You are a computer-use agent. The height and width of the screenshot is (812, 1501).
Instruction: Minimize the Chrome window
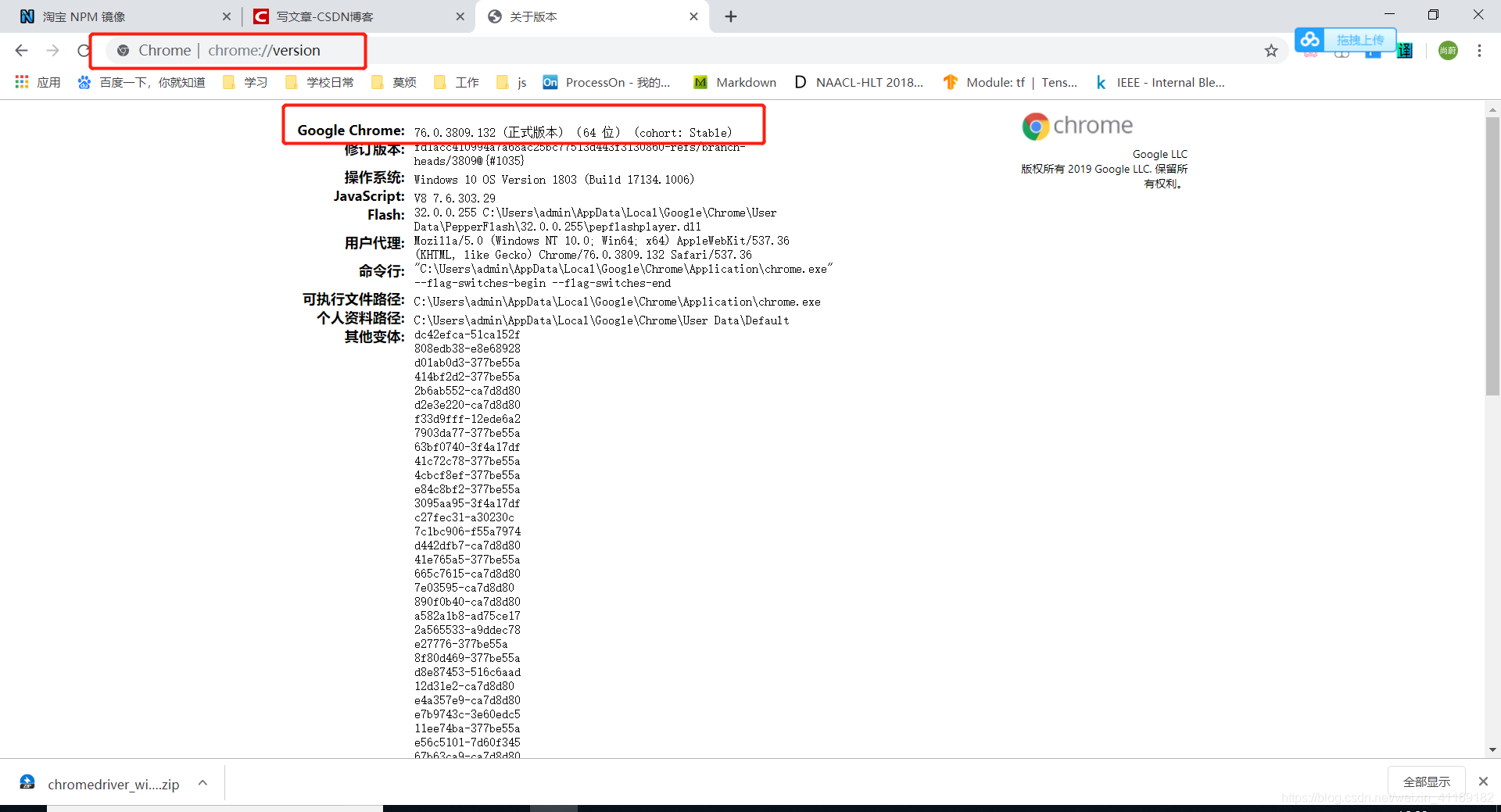click(x=1389, y=15)
